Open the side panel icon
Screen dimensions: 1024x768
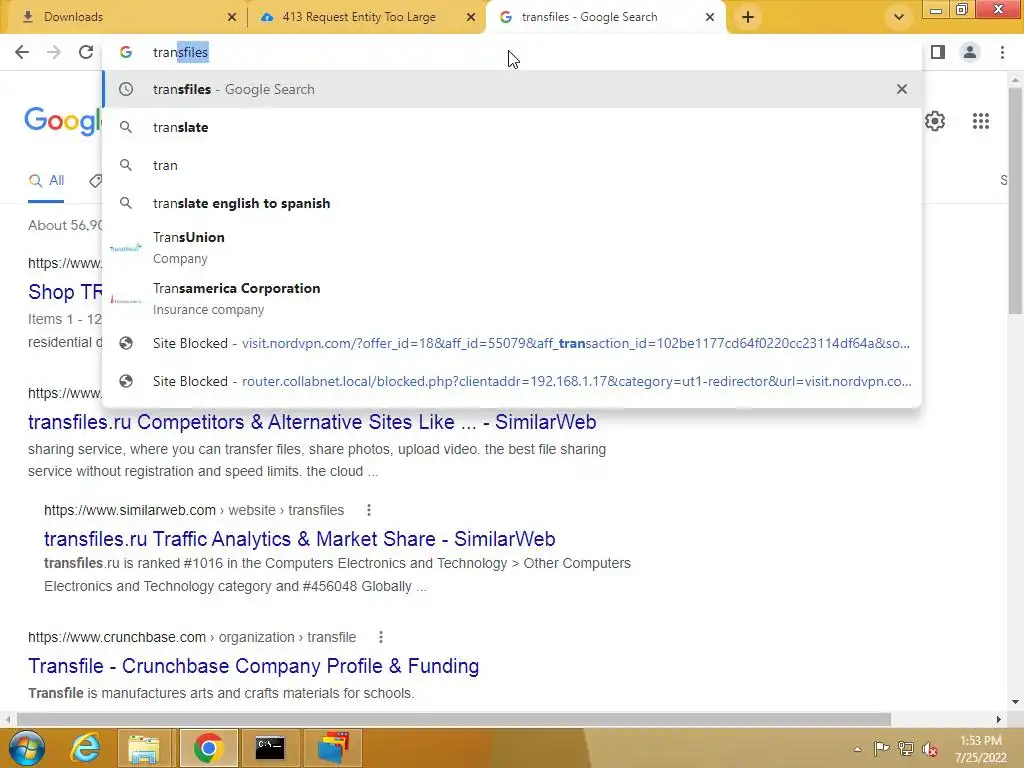point(938,52)
